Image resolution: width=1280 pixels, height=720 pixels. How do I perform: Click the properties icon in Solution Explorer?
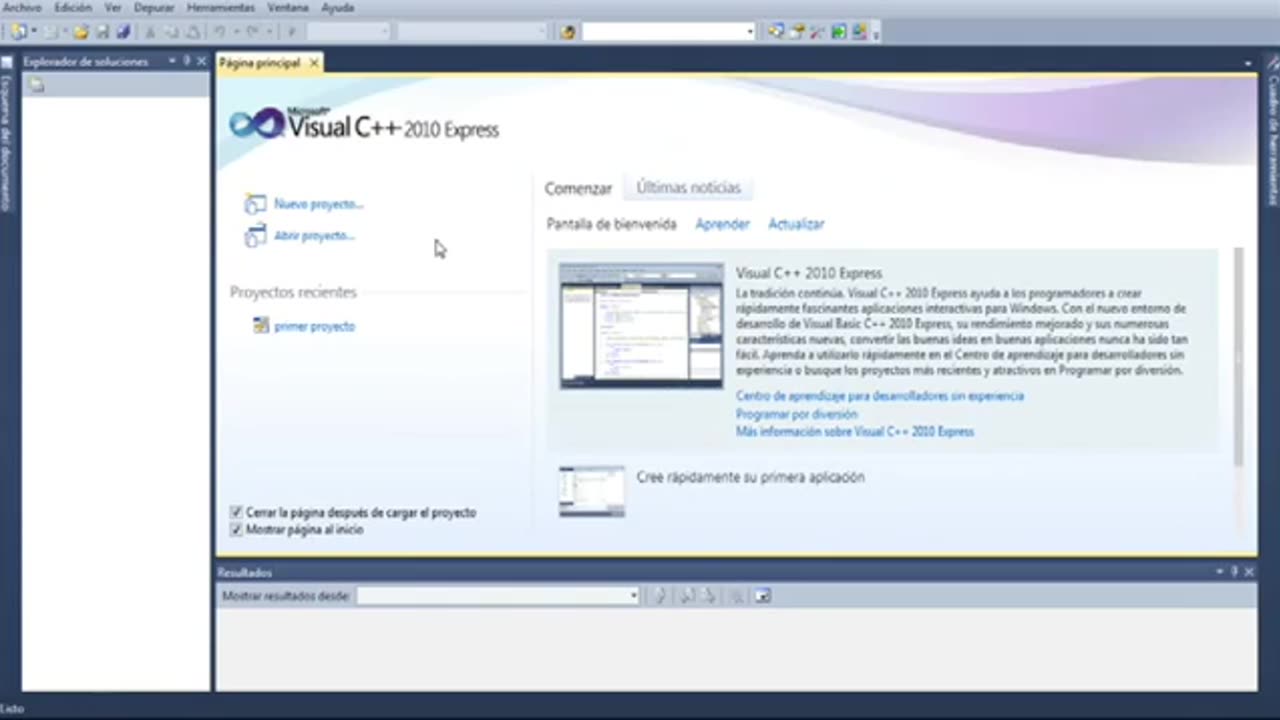37,85
